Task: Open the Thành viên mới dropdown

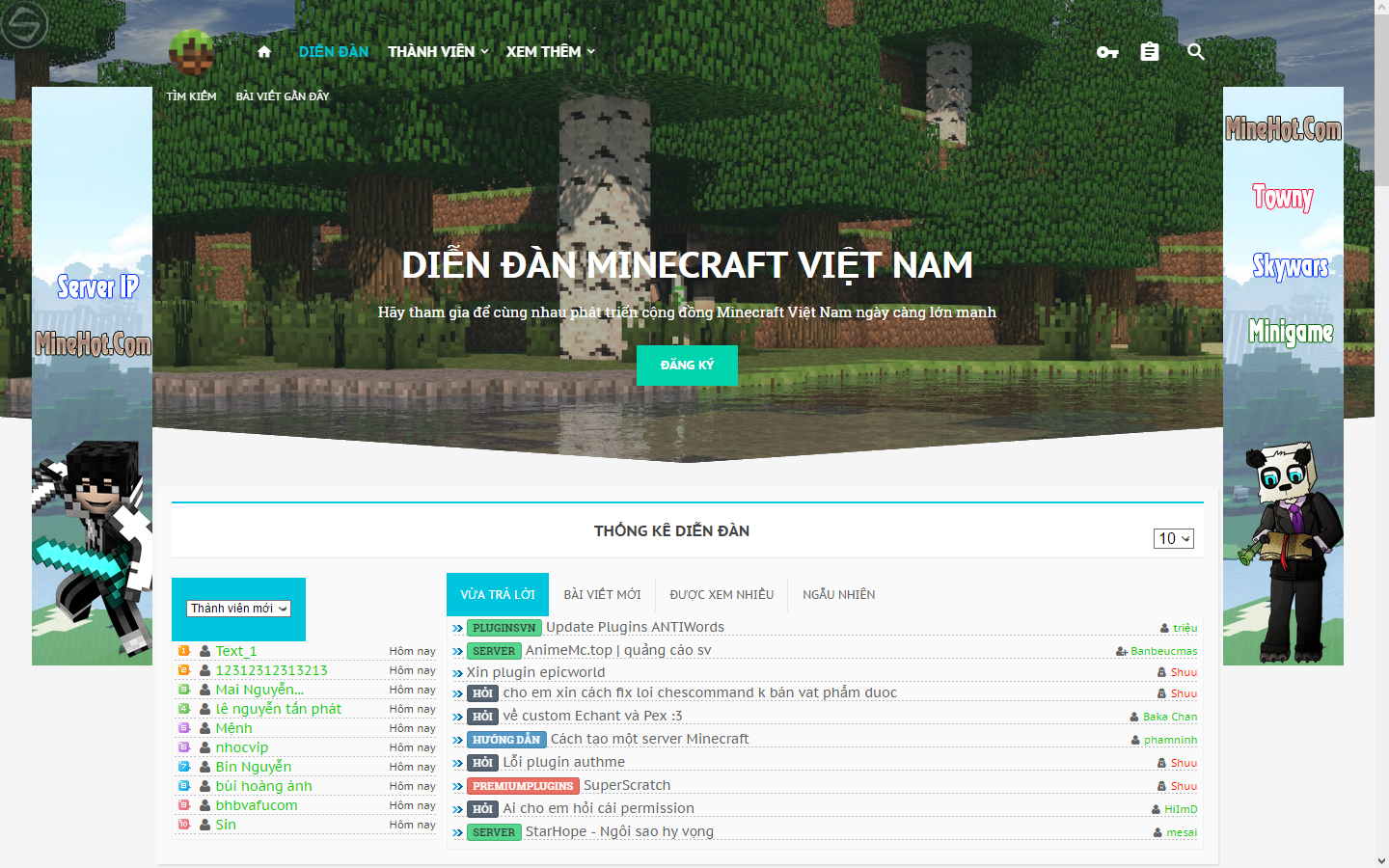Action: point(238,609)
